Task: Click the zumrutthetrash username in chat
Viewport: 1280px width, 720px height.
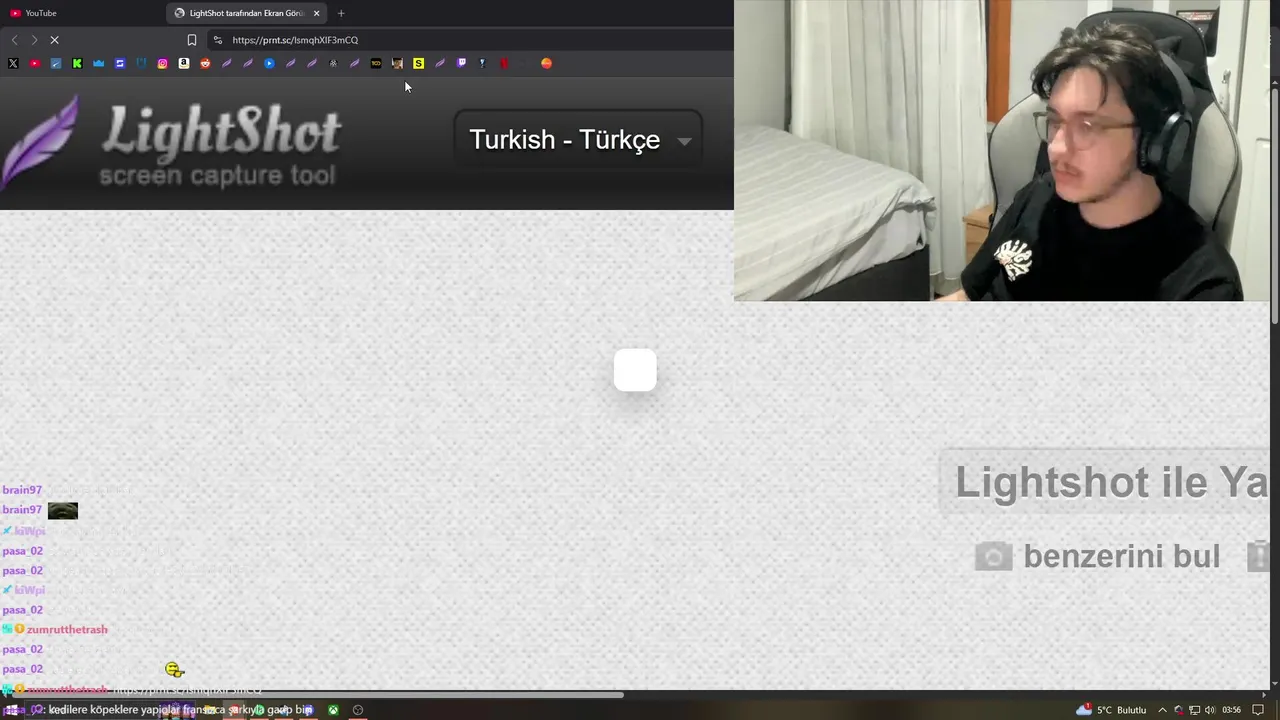Action: [67, 629]
